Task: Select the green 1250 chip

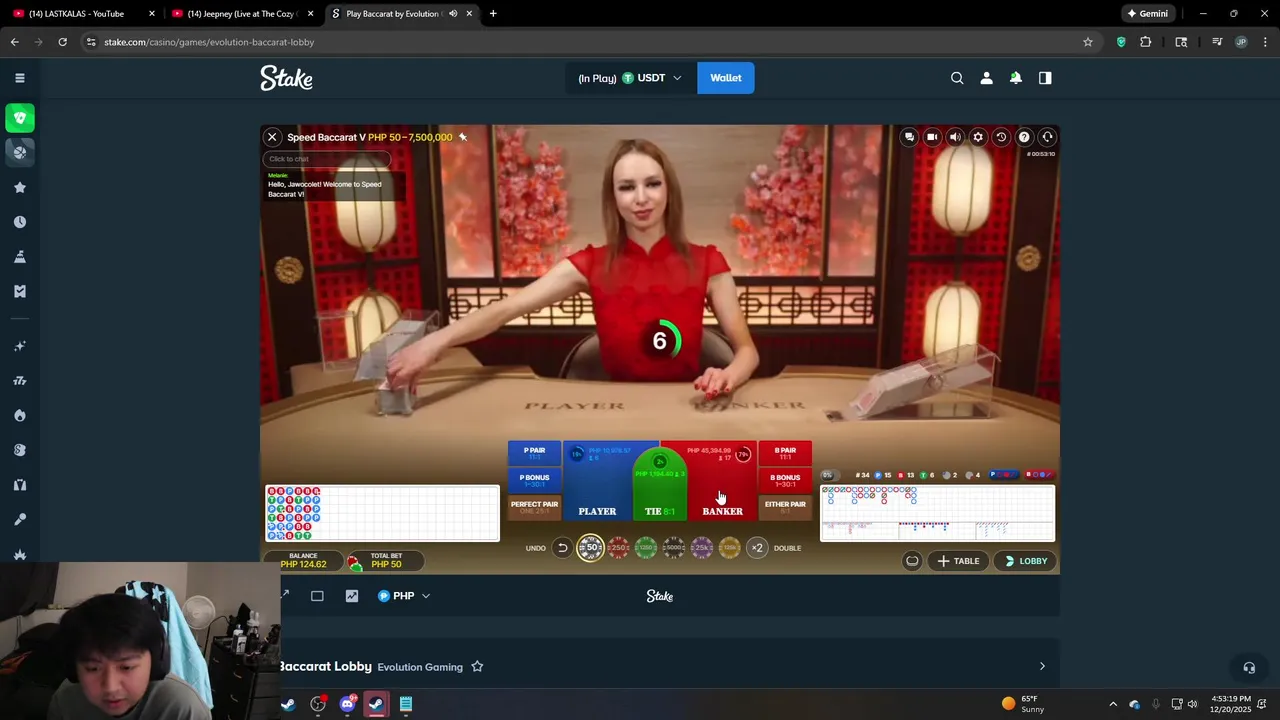Action: (x=646, y=548)
